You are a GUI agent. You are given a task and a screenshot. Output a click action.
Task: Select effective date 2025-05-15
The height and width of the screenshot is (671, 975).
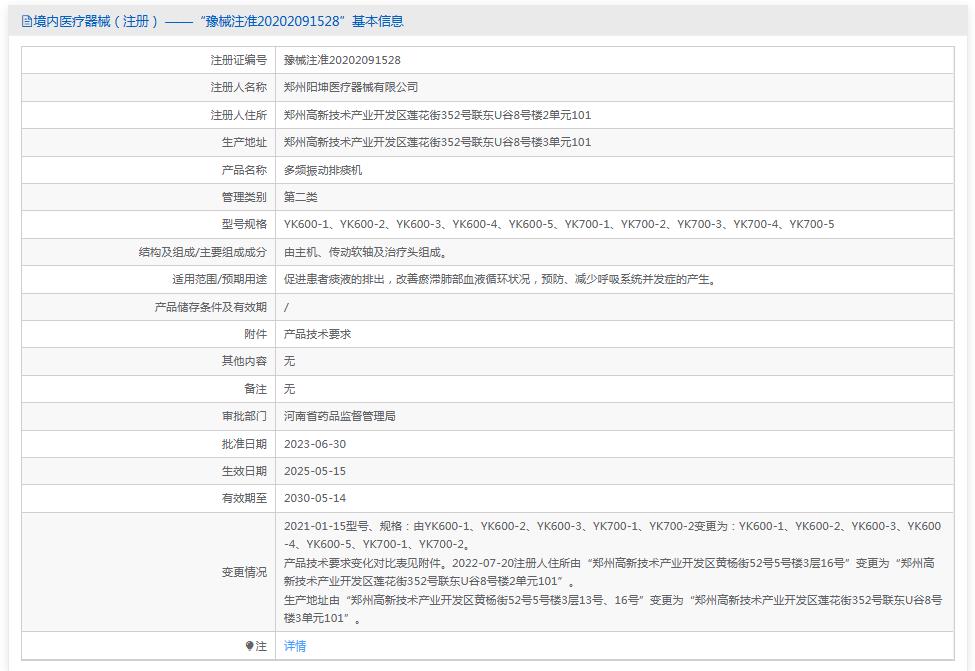[315, 471]
